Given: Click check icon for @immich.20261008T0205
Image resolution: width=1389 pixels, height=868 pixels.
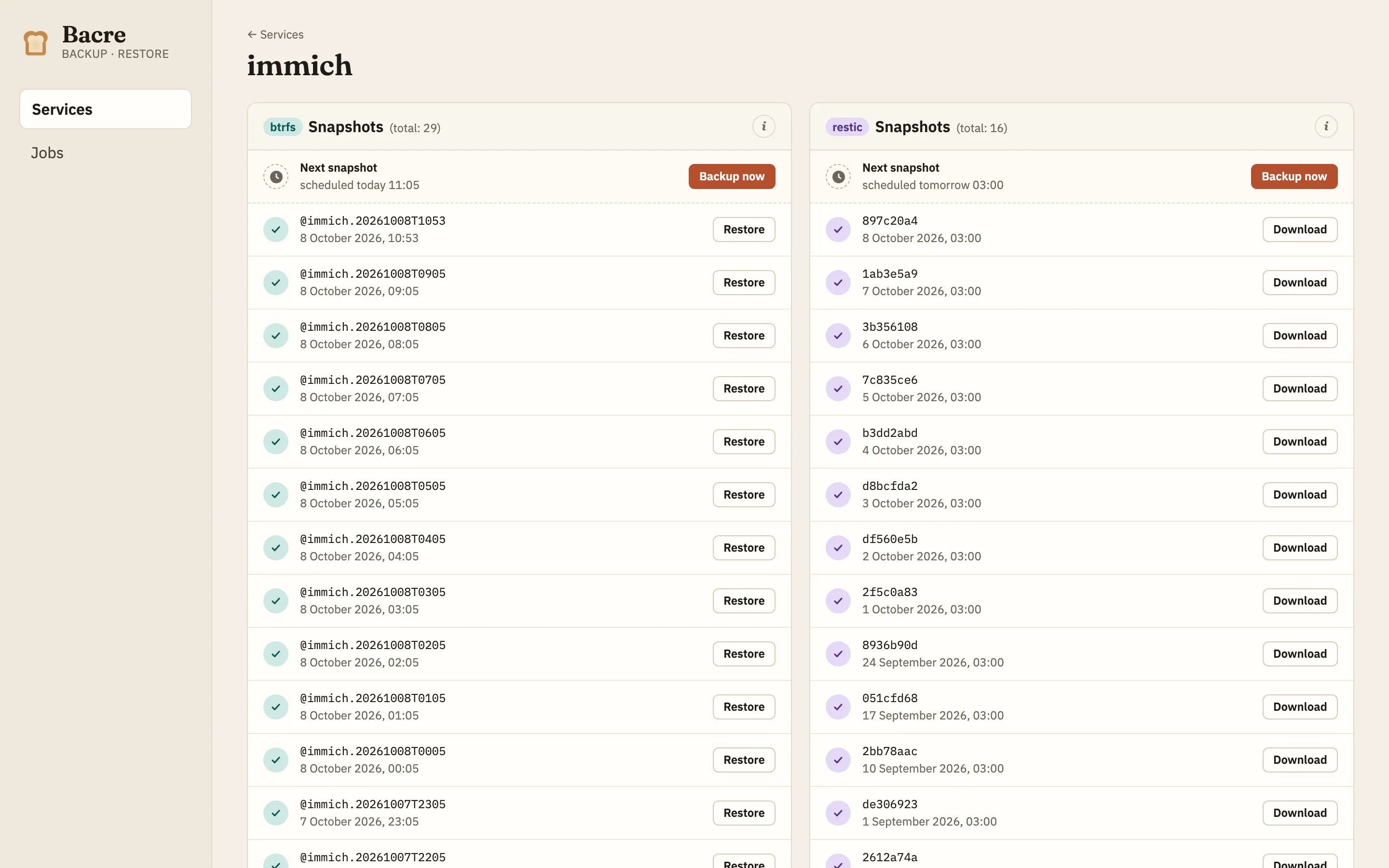Looking at the screenshot, I should coord(275,653).
